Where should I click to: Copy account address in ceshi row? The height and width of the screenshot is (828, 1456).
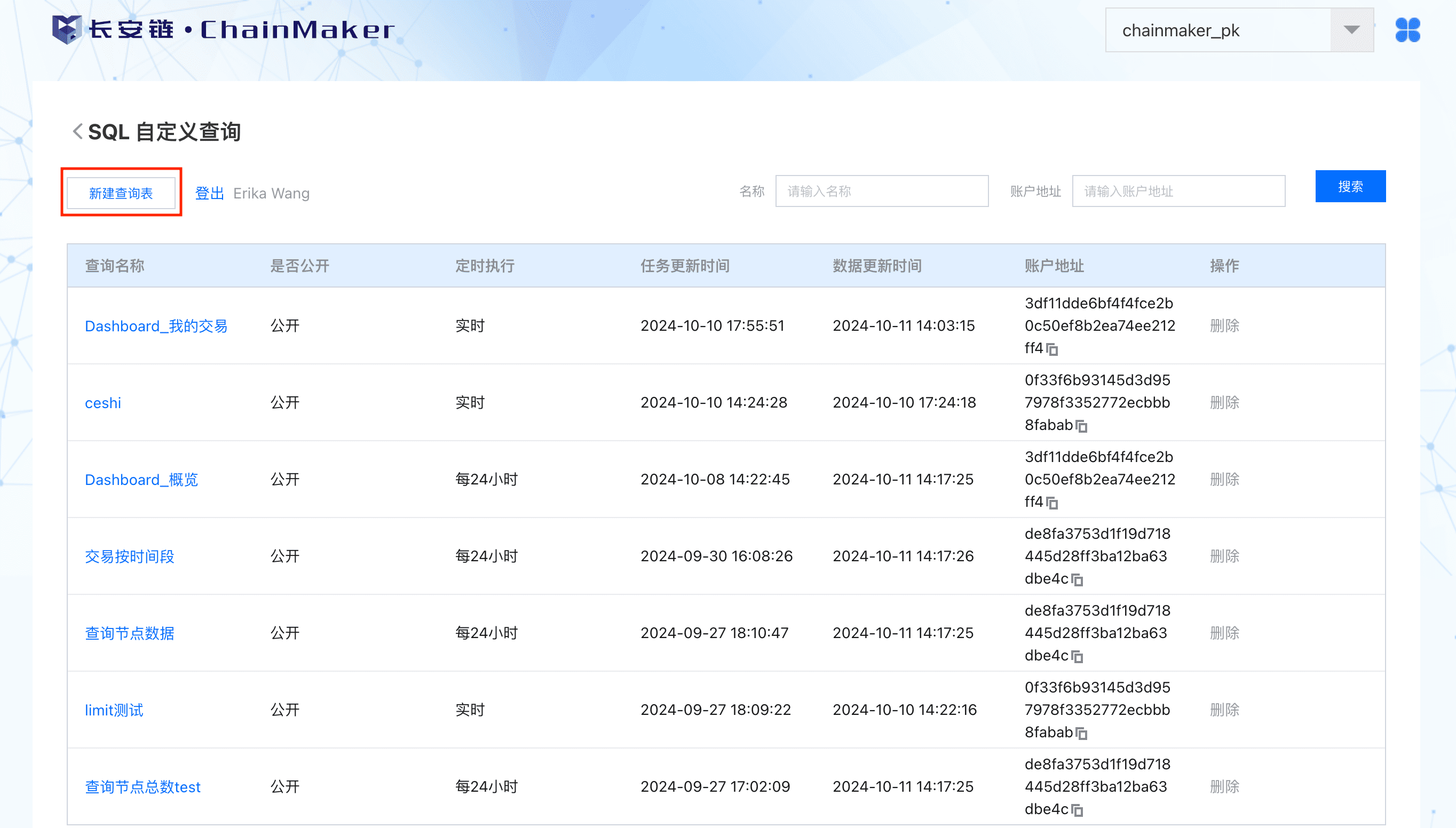click(1081, 426)
